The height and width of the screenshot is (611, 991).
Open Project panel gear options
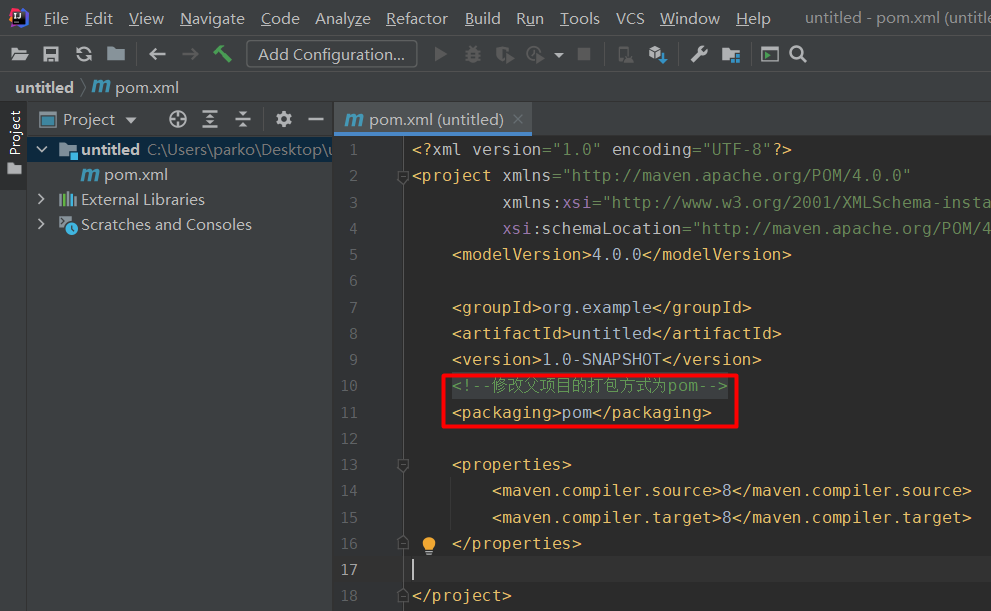284,119
